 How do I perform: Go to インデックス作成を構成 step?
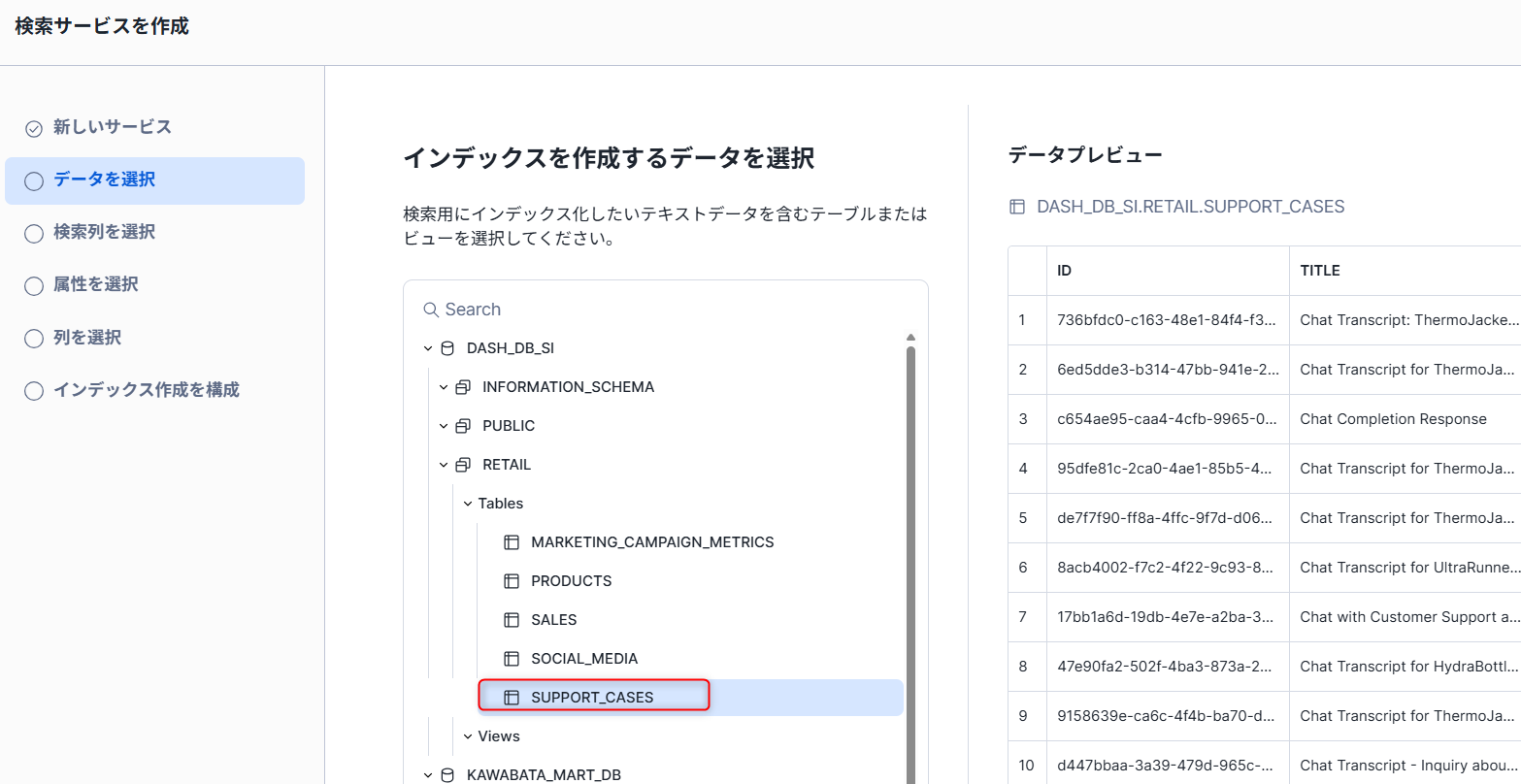click(x=146, y=390)
